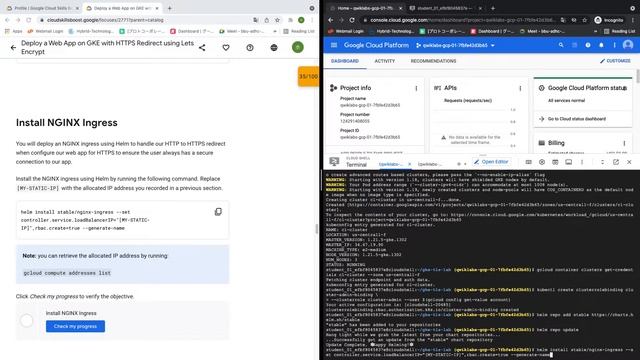Click the Open Editor button
This screenshot has height=360, width=640.
491,162
